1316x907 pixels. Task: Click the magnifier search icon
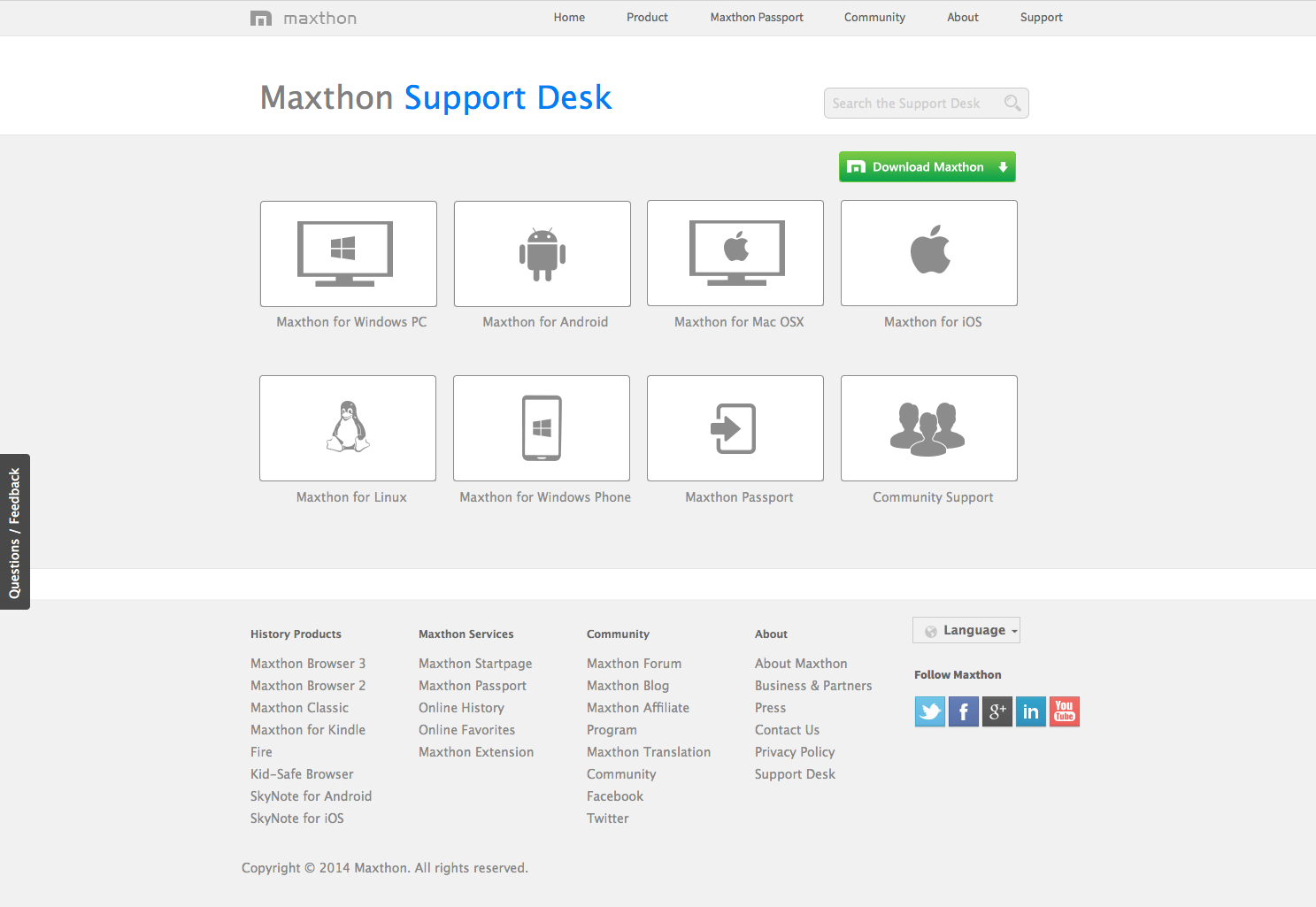tap(1012, 104)
